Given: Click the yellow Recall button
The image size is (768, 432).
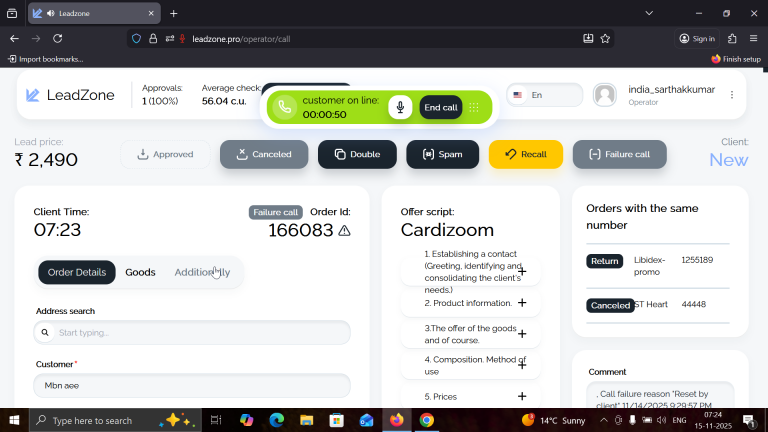Looking at the screenshot, I should coord(526,154).
